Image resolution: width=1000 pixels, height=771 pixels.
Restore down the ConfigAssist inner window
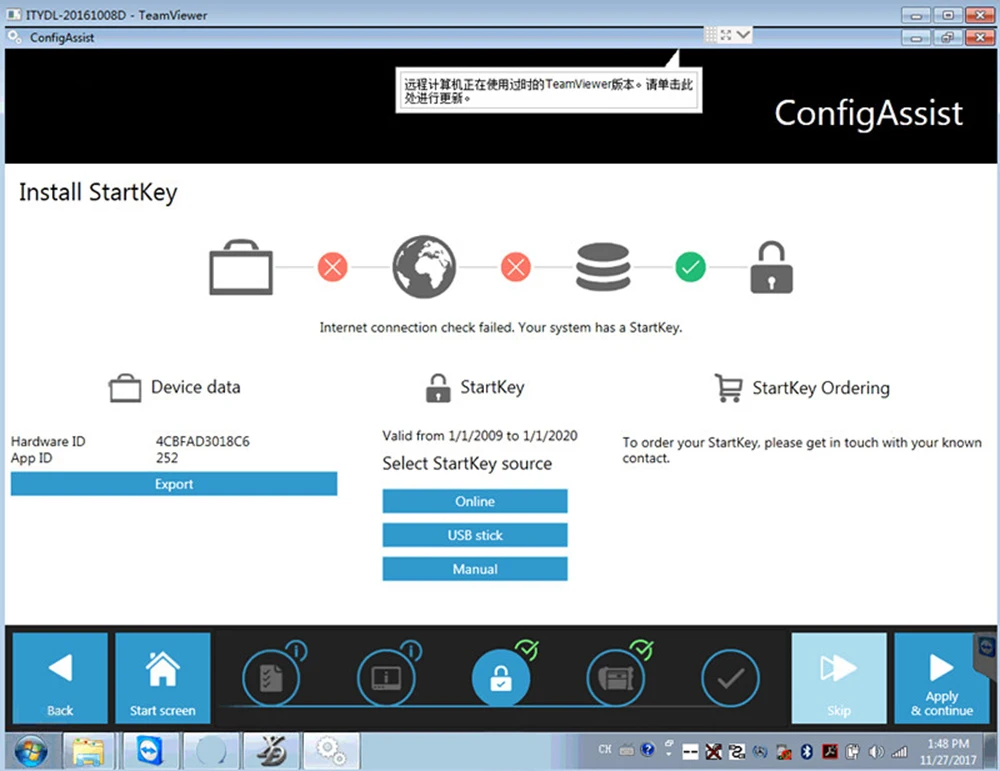(948, 38)
